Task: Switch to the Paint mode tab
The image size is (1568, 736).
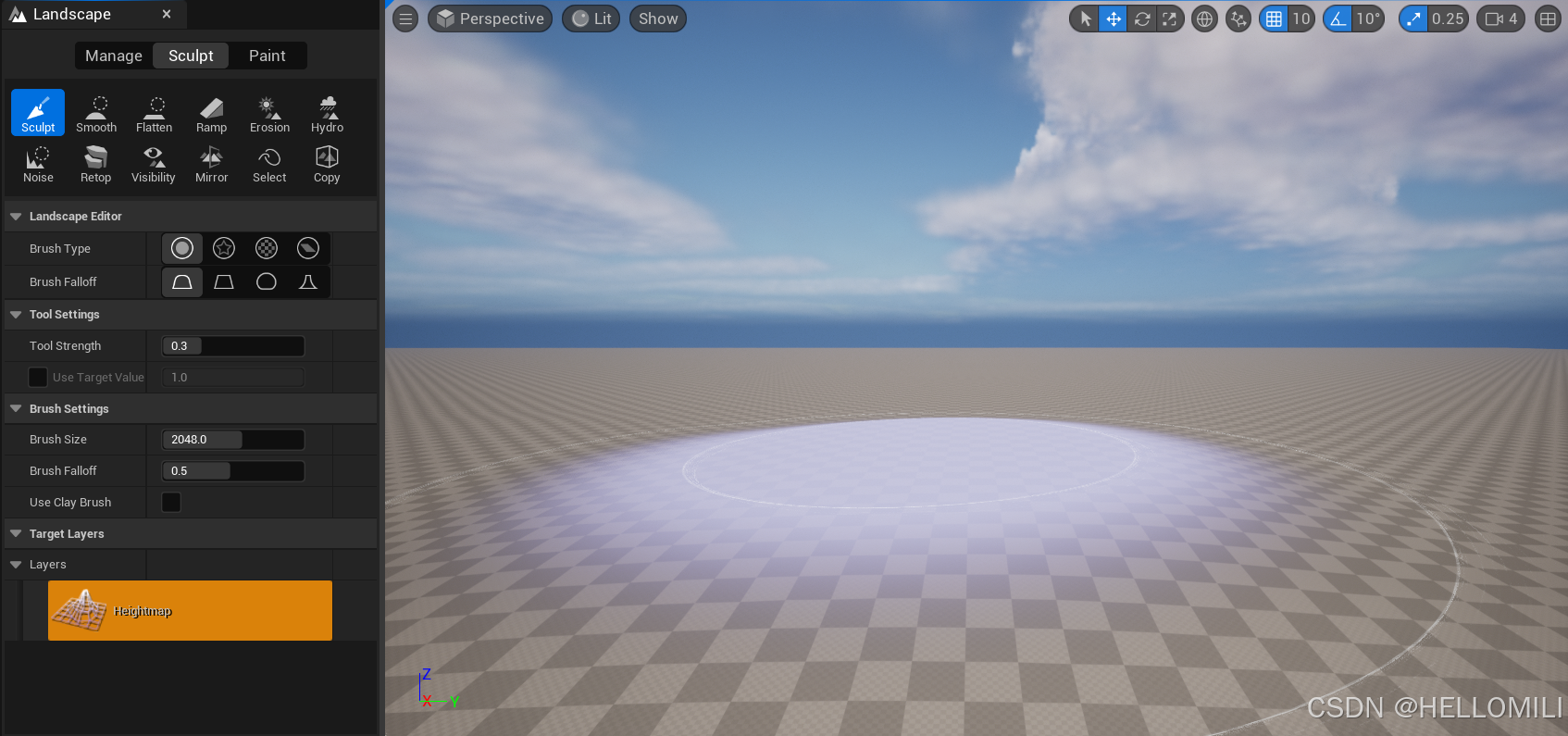Action: [x=268, y=56]
